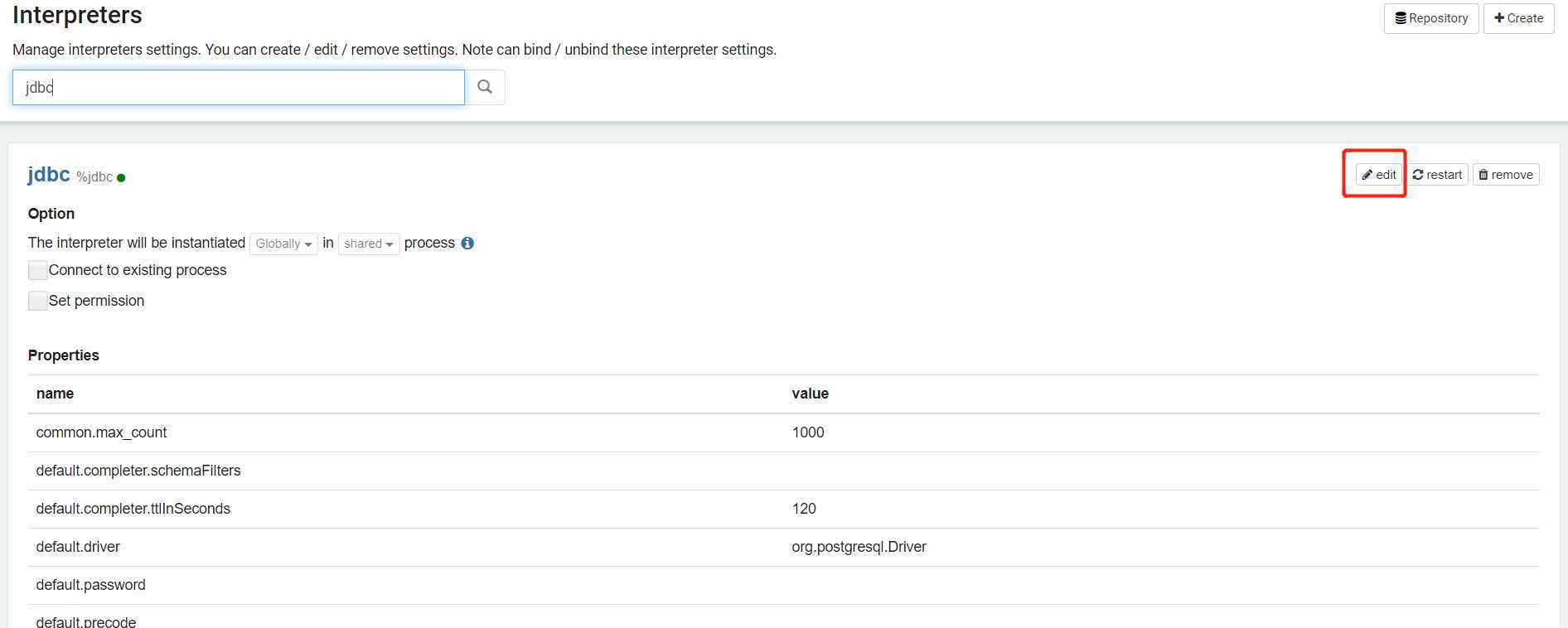Click the blue info icon after process
This screenshot has width=1568, height=628.
pyautogui.click(x=467, y=243)
